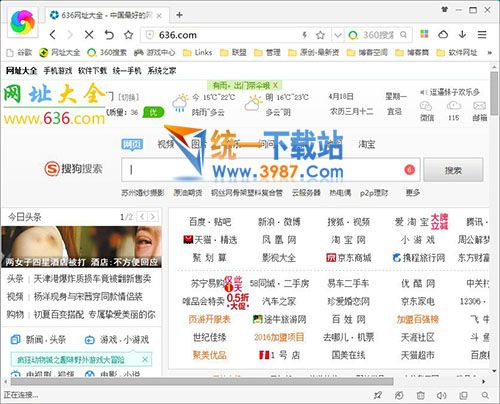Select the 网页 search tab

click(x=132, y=144)
